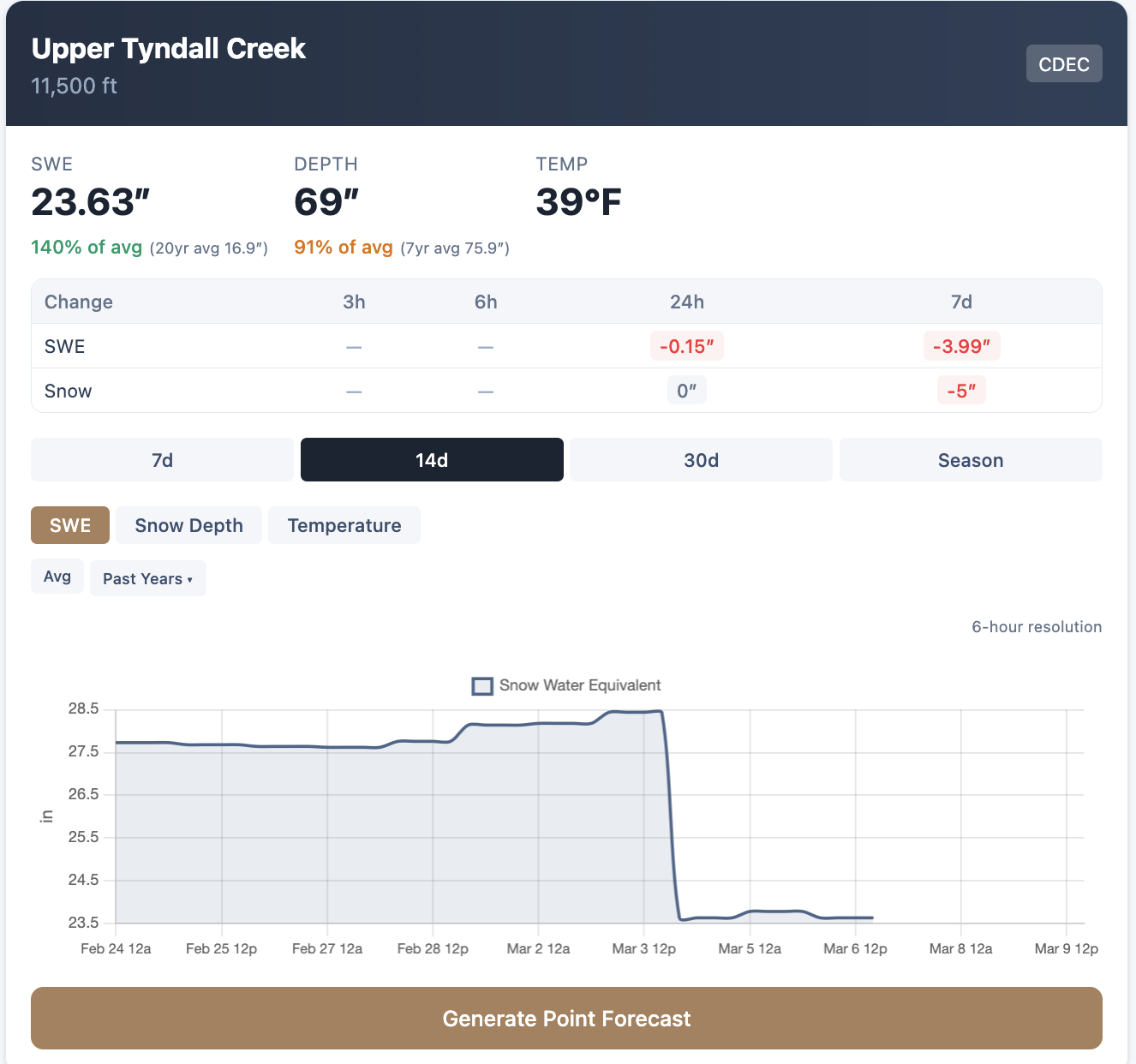The image size is (1136, 1064).
Task: Select the 14d time range tab
Action: (x=431, y=459)
